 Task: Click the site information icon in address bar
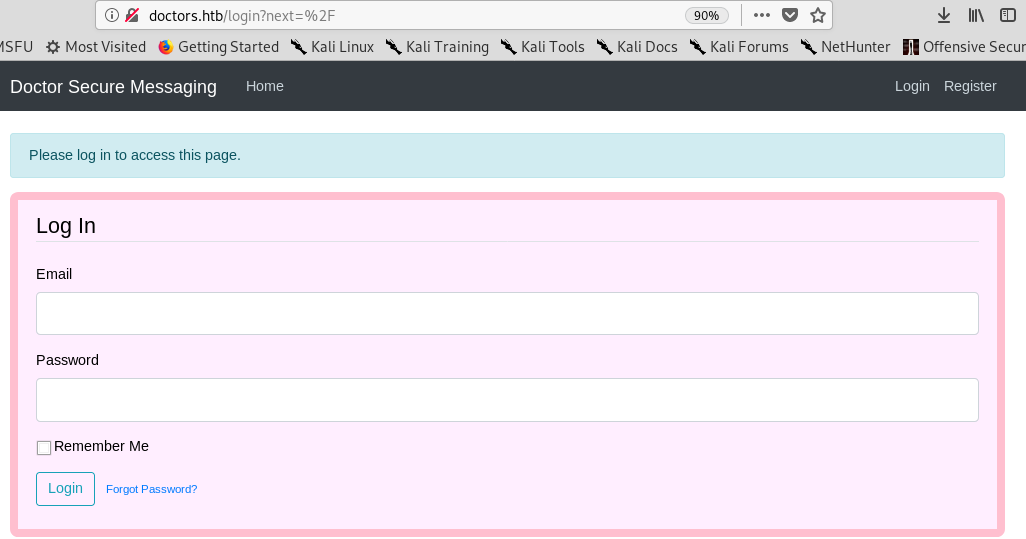pyautogui.click(x=112, y=15)
